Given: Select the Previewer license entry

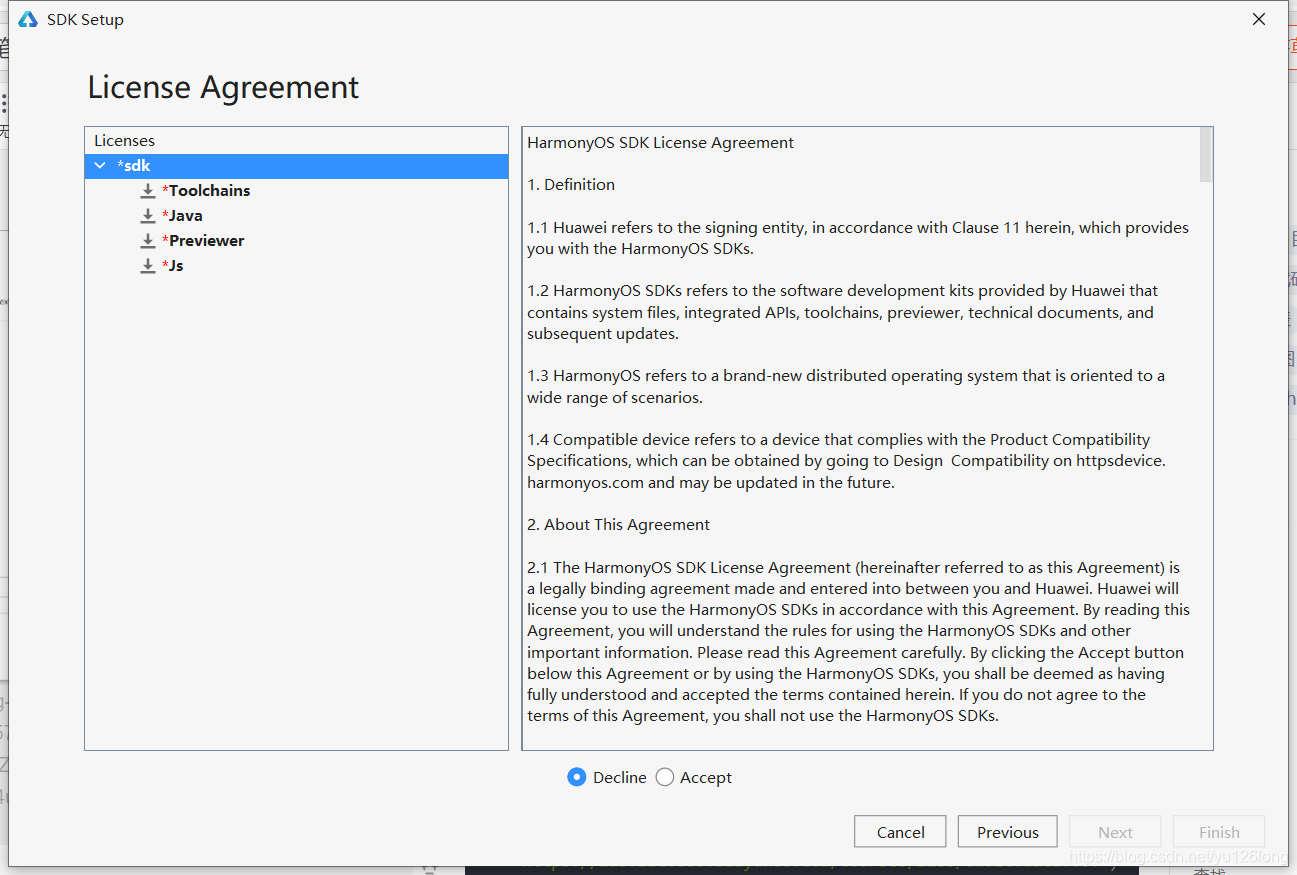Looking at the screenshot, I should click(203, 240).
